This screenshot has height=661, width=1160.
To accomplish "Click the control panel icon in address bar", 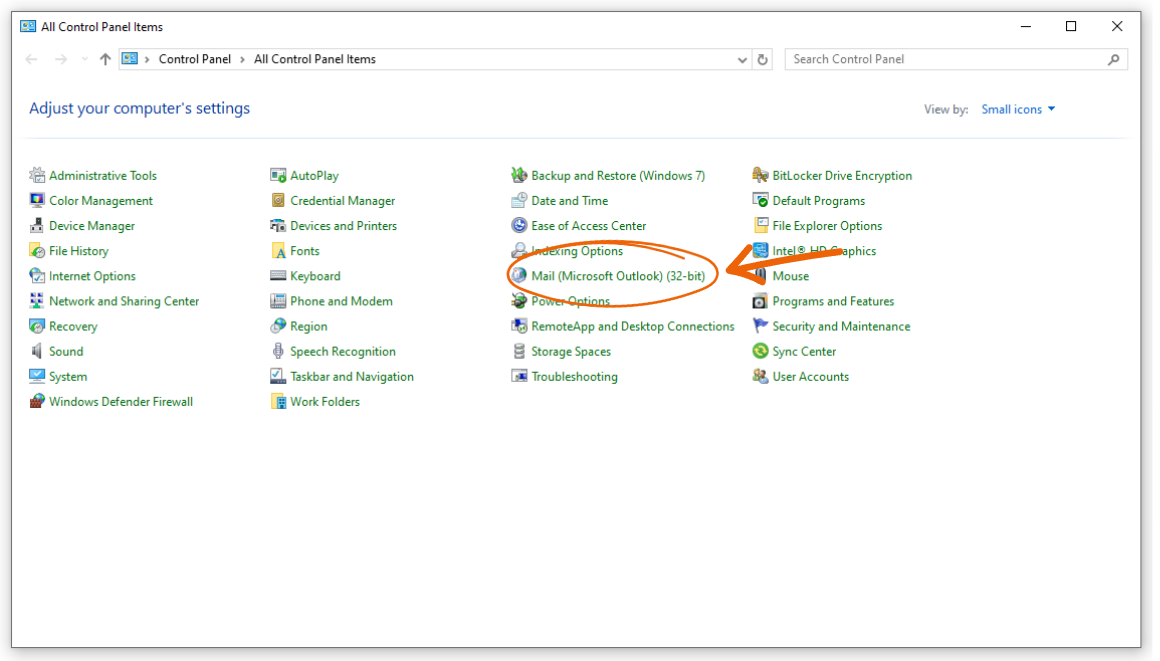I will click(x=130, y=59).
